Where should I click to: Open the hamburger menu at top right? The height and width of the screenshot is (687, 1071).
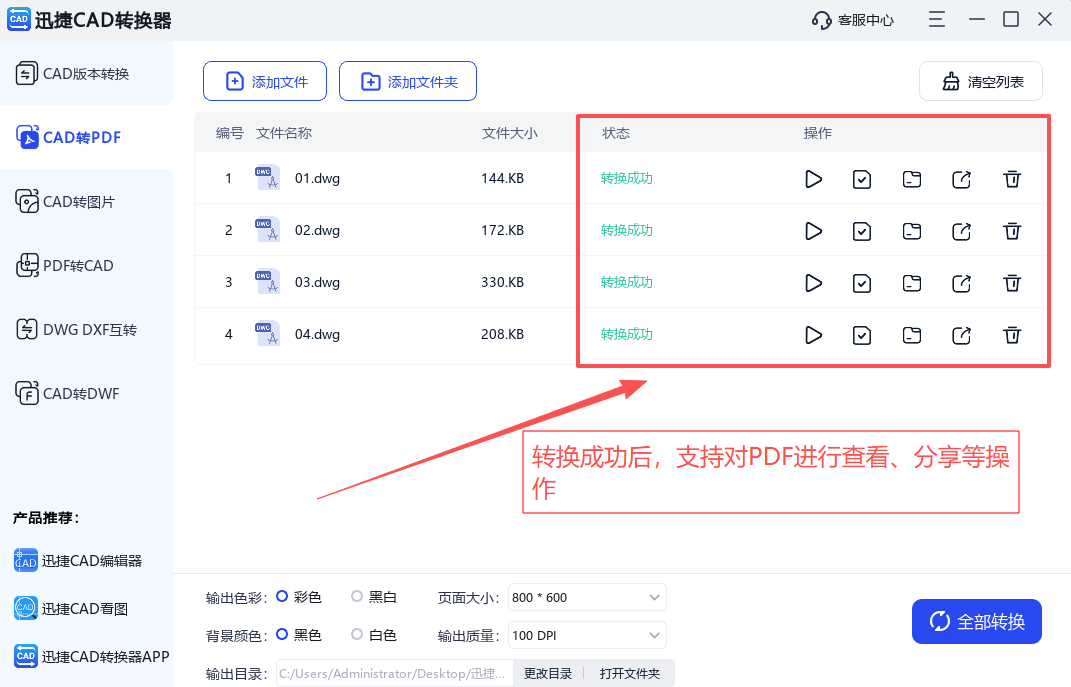(936, 19)
